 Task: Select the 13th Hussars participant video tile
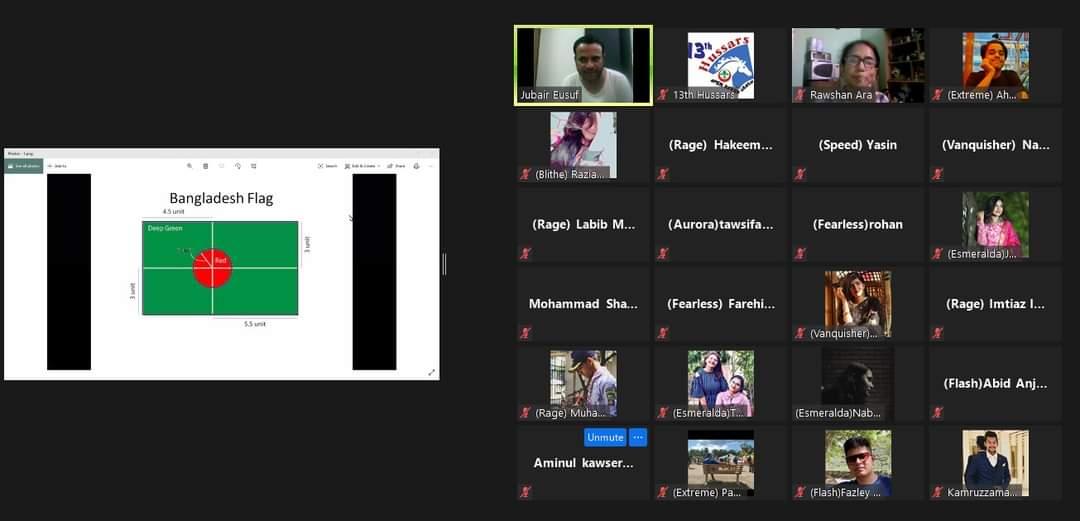tap(721, 65)
